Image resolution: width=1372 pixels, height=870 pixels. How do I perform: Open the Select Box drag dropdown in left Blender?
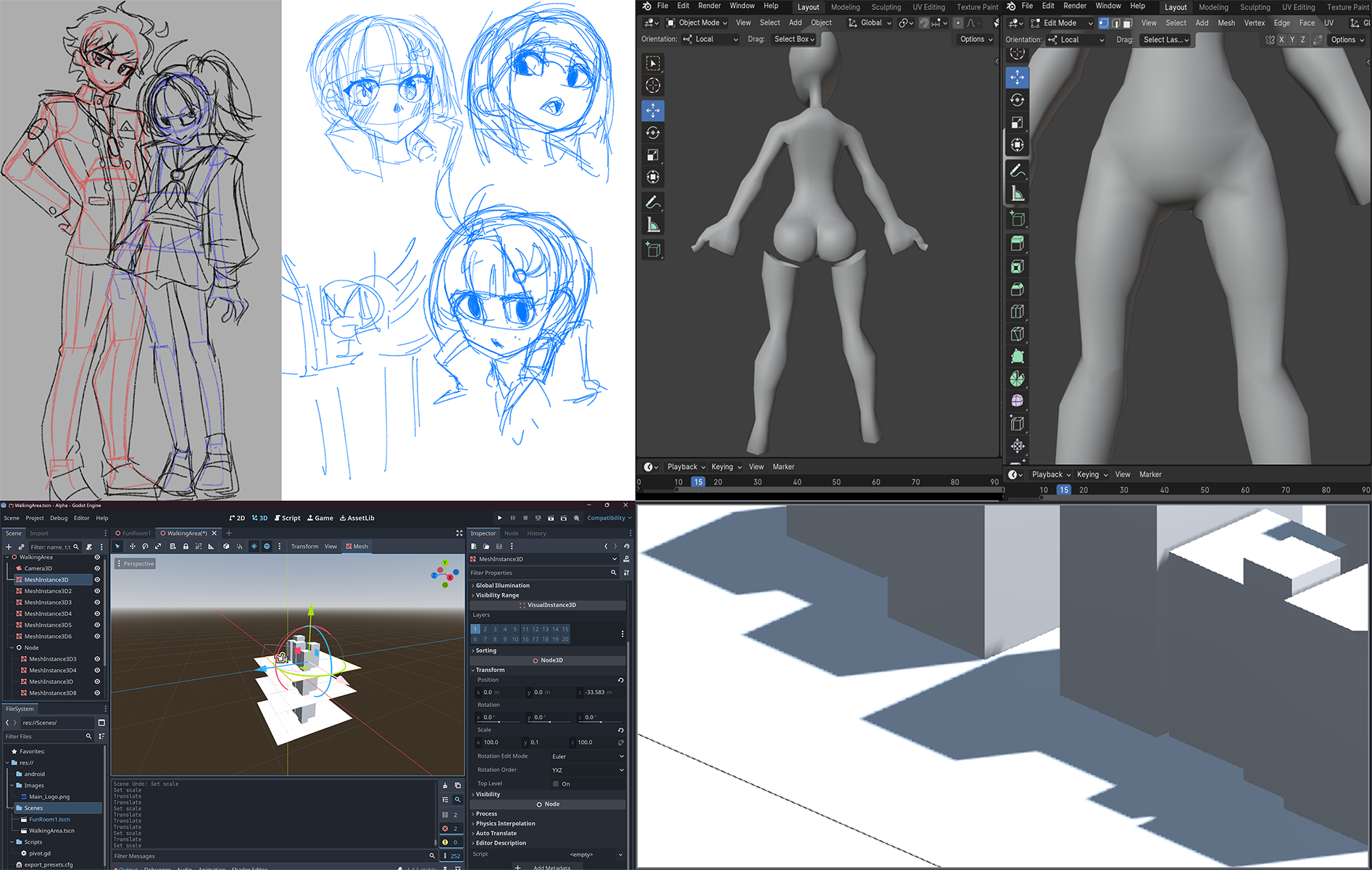pos(794,39)
